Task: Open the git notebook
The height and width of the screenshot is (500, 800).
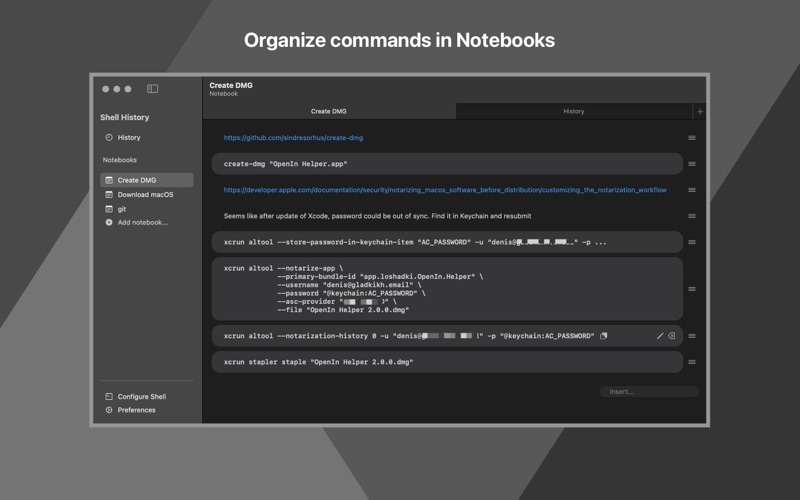Action: pos(121,209)
